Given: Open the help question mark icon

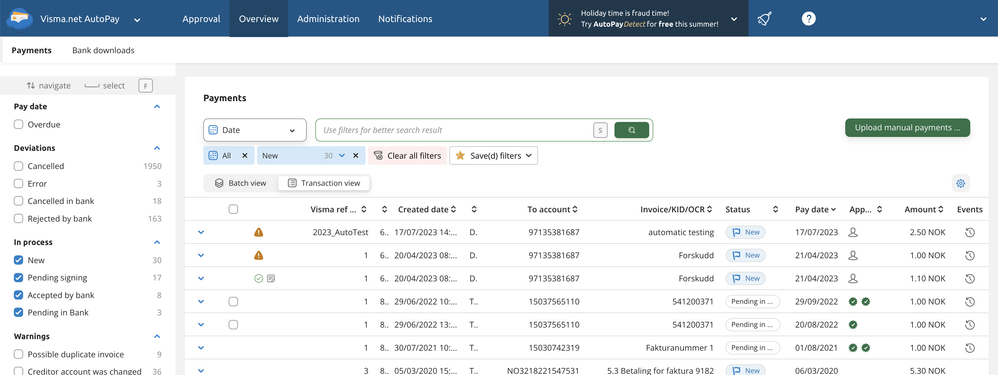Looking at the screenshot, I should [x=808, y=19].
